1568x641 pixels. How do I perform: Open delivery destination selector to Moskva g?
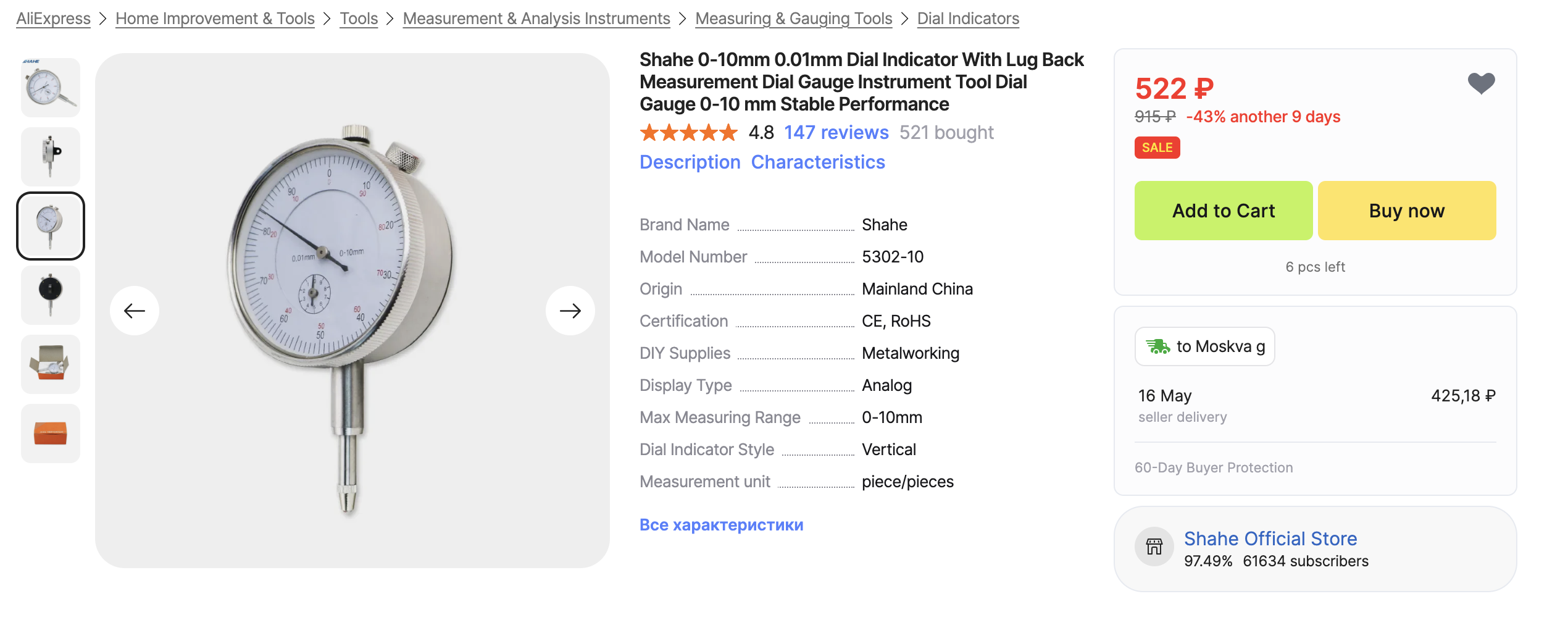tap(1204, 346)
